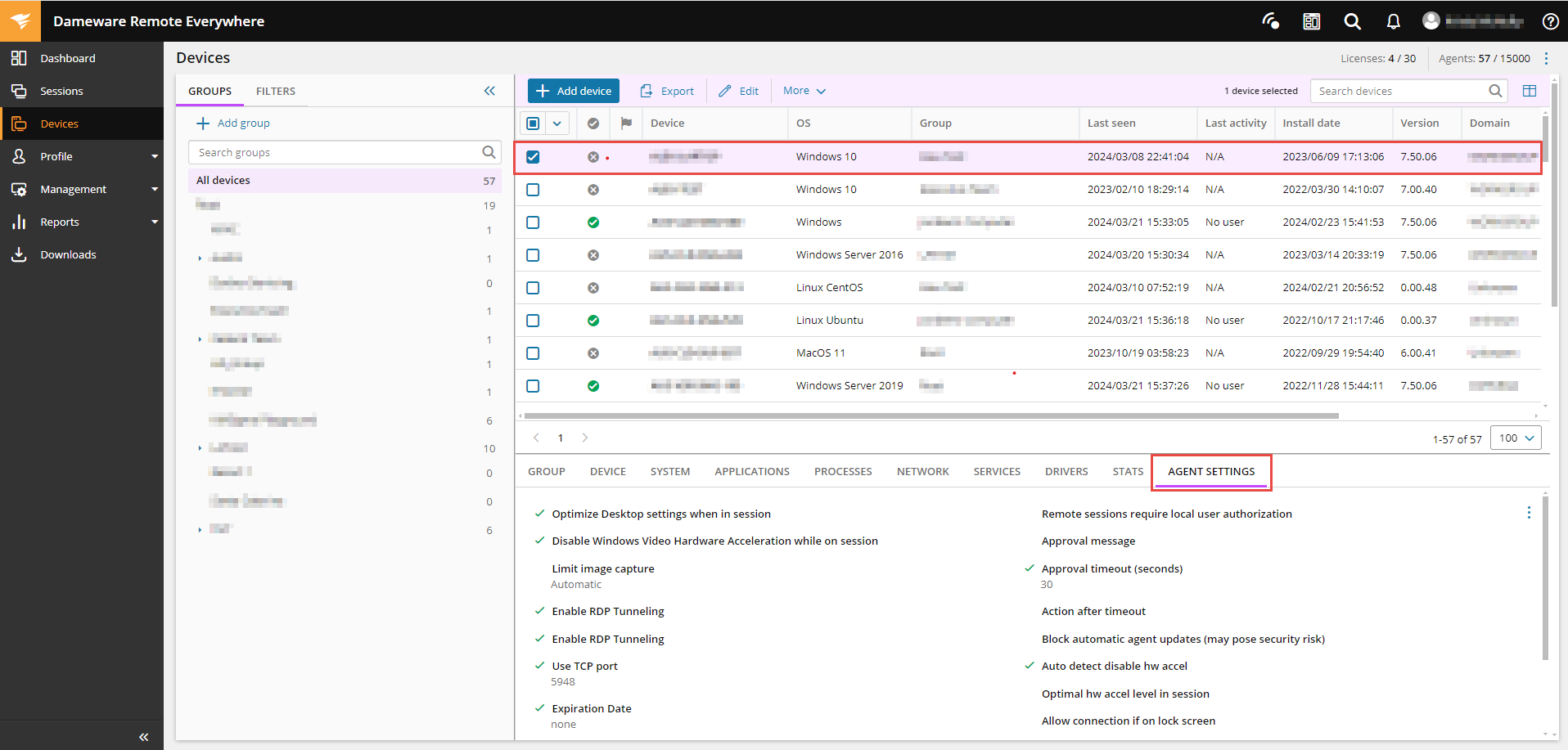The width and height of the screenshot is (1568, 750).
Task: Click the search magnifier in top bar
Action: click(x=1352, y=21)
